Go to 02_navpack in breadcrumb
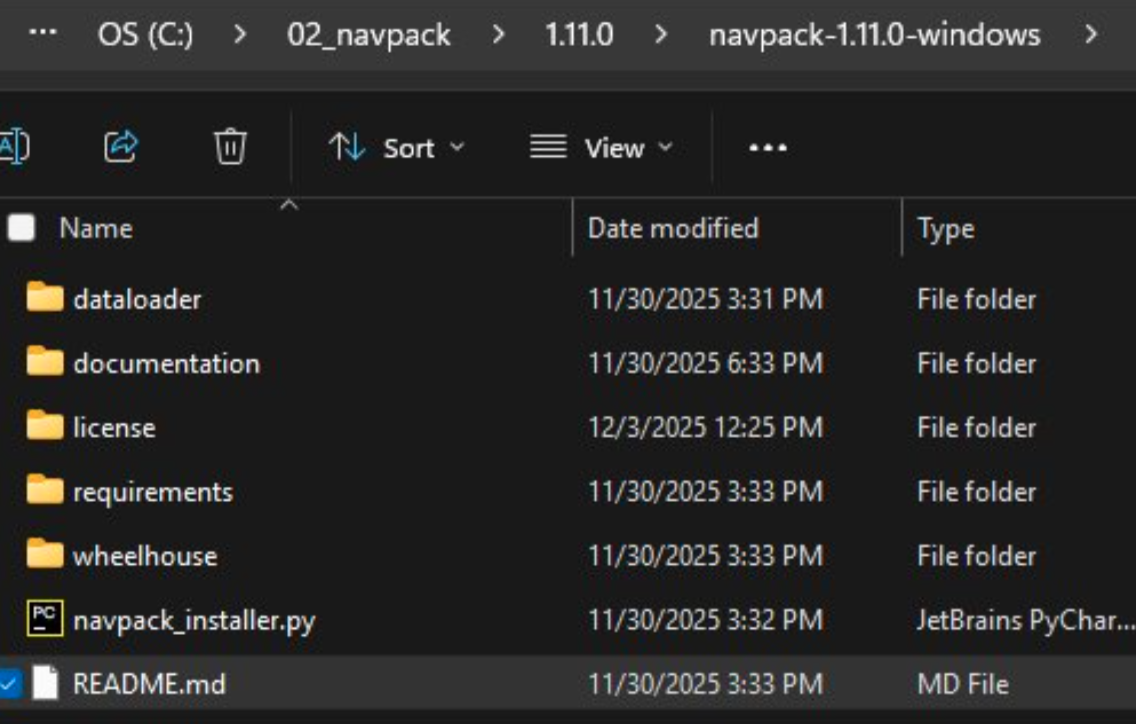This screenshot has width=1136, height=724. point(369,35)
